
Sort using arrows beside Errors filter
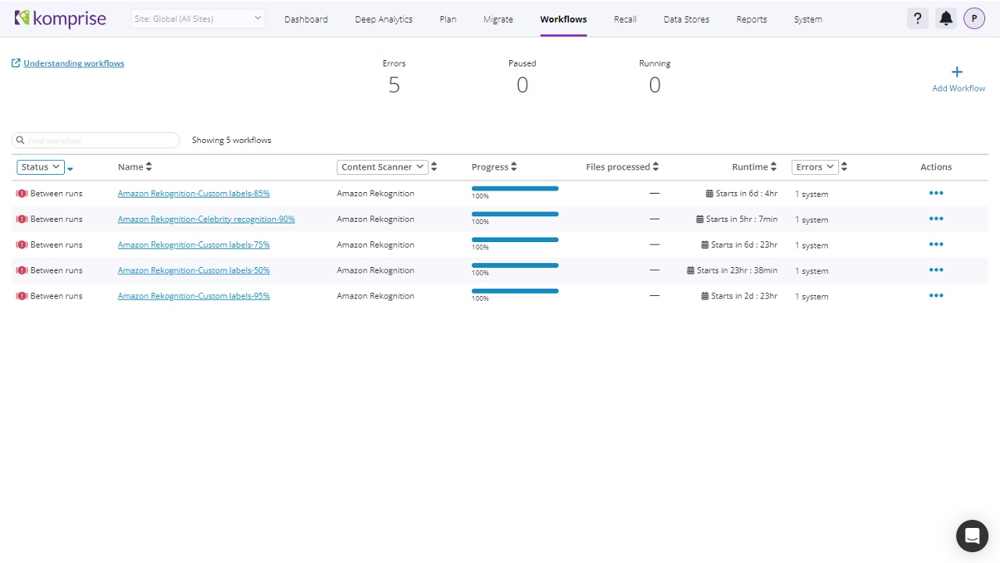point(844,166)
